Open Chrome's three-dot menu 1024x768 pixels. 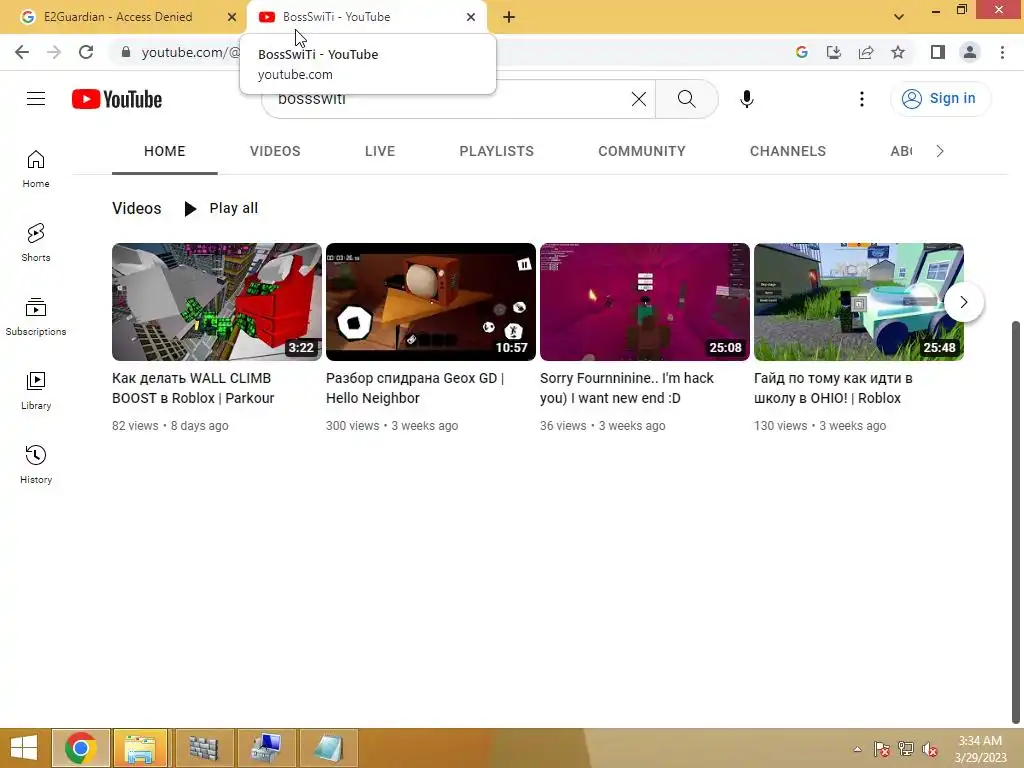1002,52
